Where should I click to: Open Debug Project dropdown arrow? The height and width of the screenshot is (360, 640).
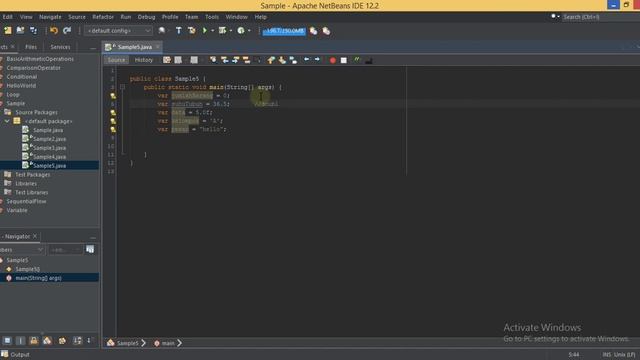[x=231, y=31]
